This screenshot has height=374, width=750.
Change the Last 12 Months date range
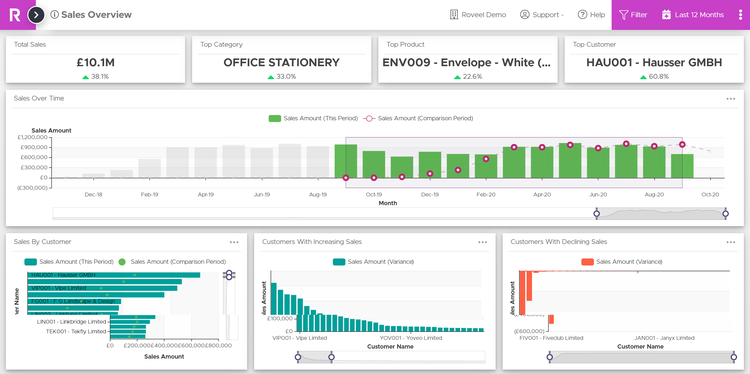pyautogui.click(x=693, y=15)
